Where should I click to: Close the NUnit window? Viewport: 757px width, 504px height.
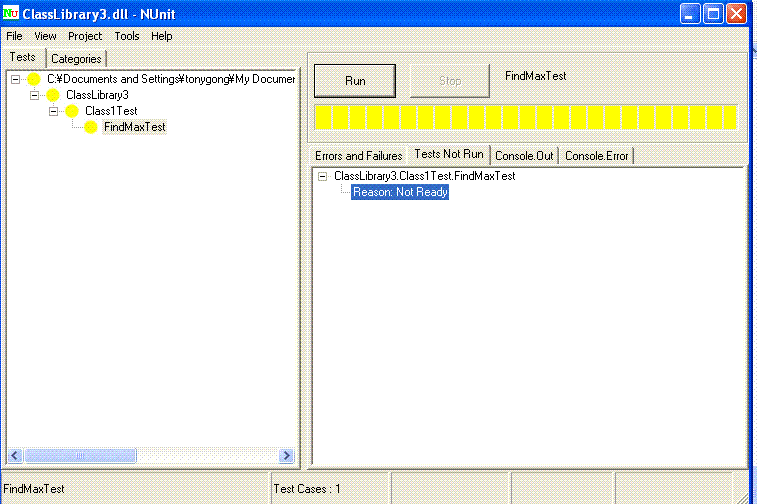736,14
